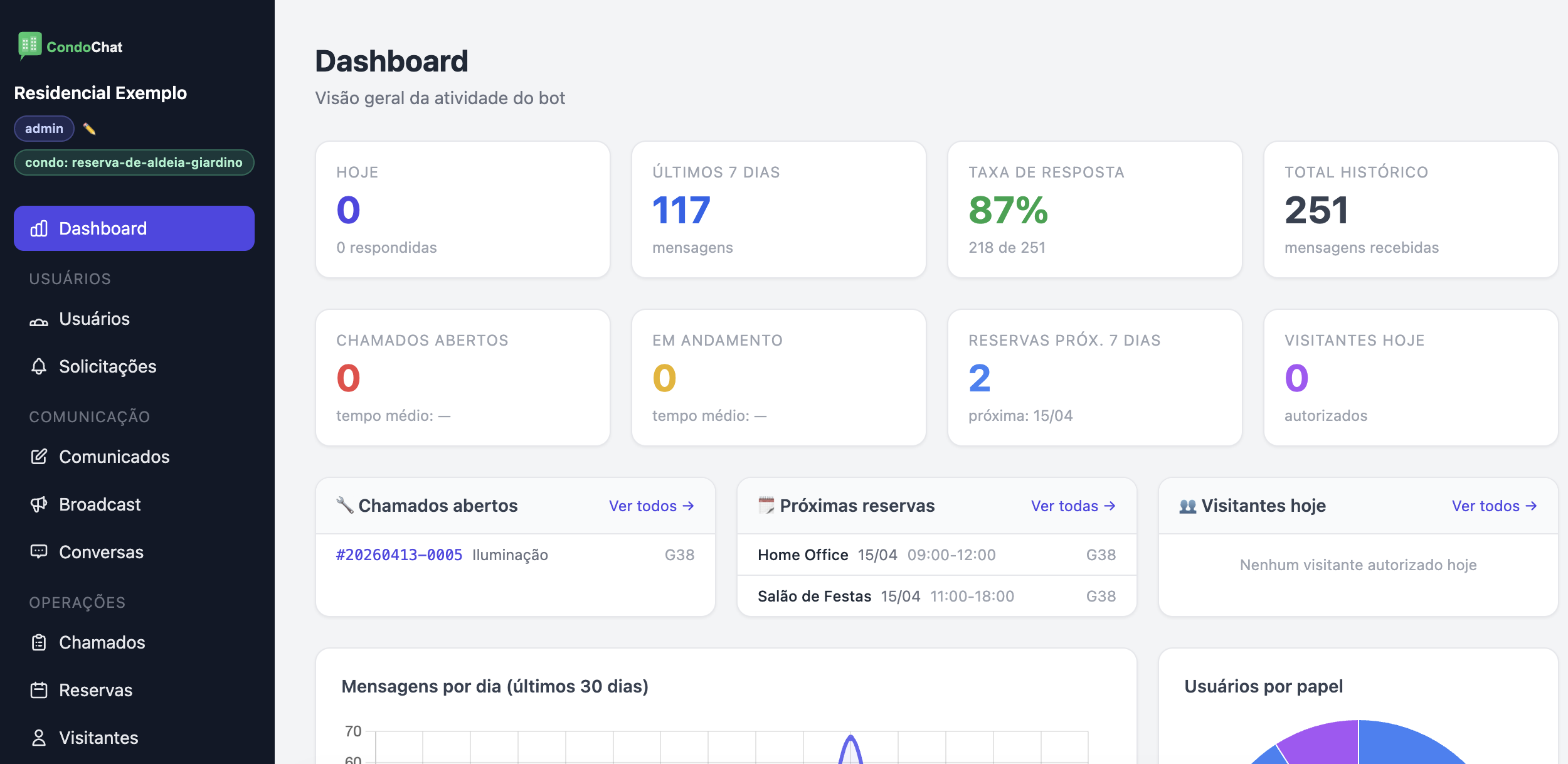The width and height of the screenshot is (1568, 764).
Task: Click the Chamados abertos counter card
Action: click(x=463, y=378)
